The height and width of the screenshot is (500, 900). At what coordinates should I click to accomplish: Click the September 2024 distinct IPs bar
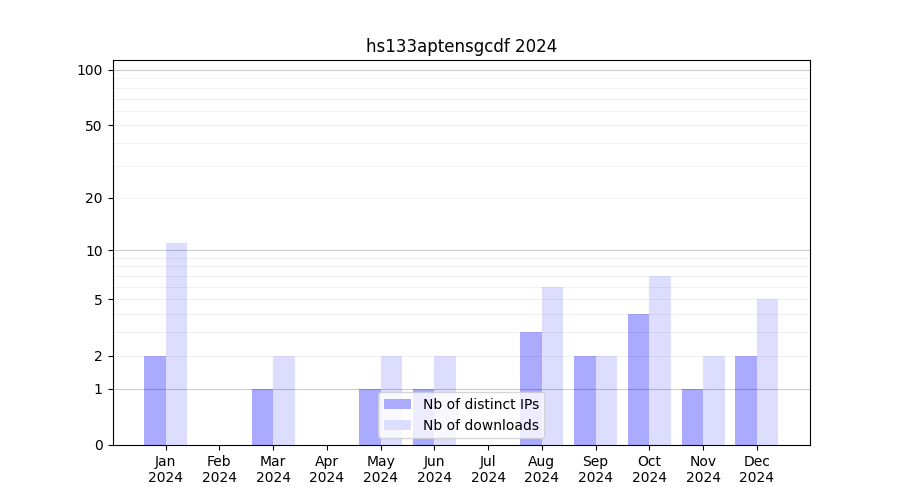coord(585,400)
